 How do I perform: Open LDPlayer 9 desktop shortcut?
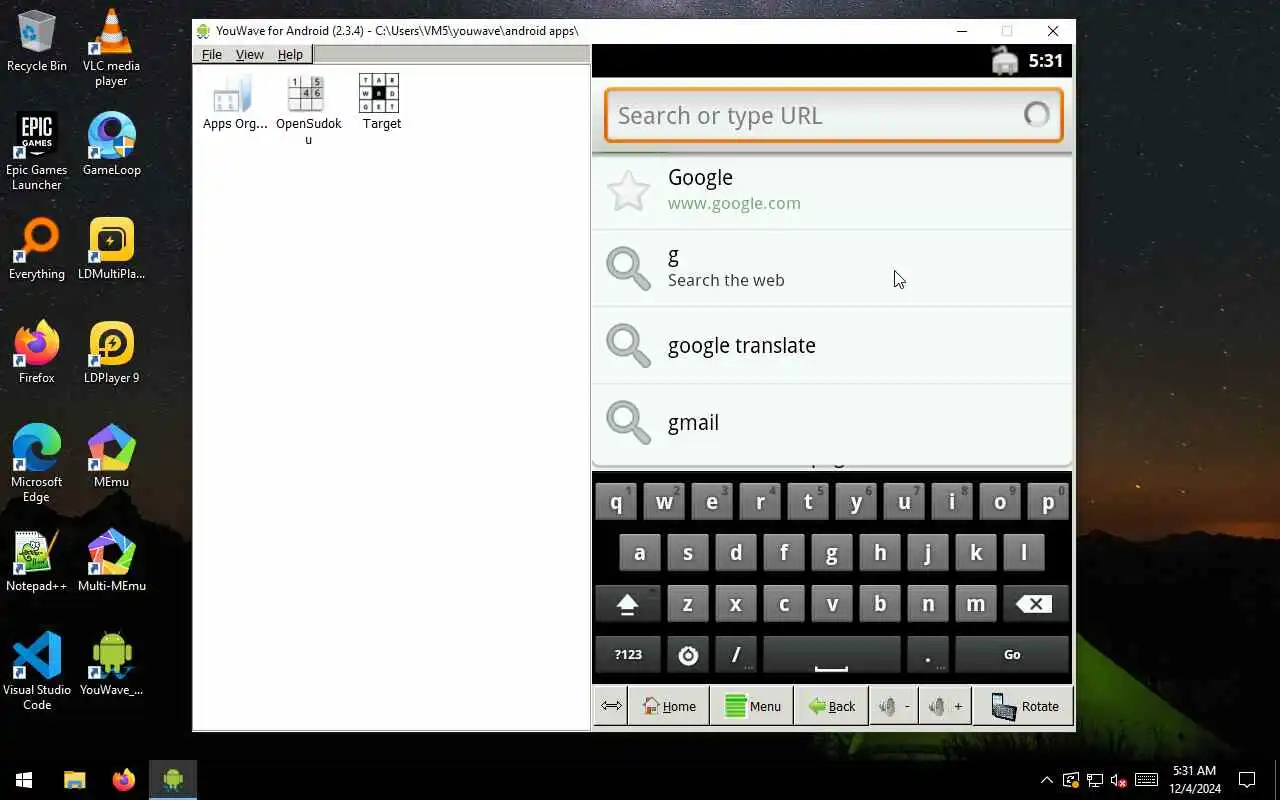tap(111, 353)
